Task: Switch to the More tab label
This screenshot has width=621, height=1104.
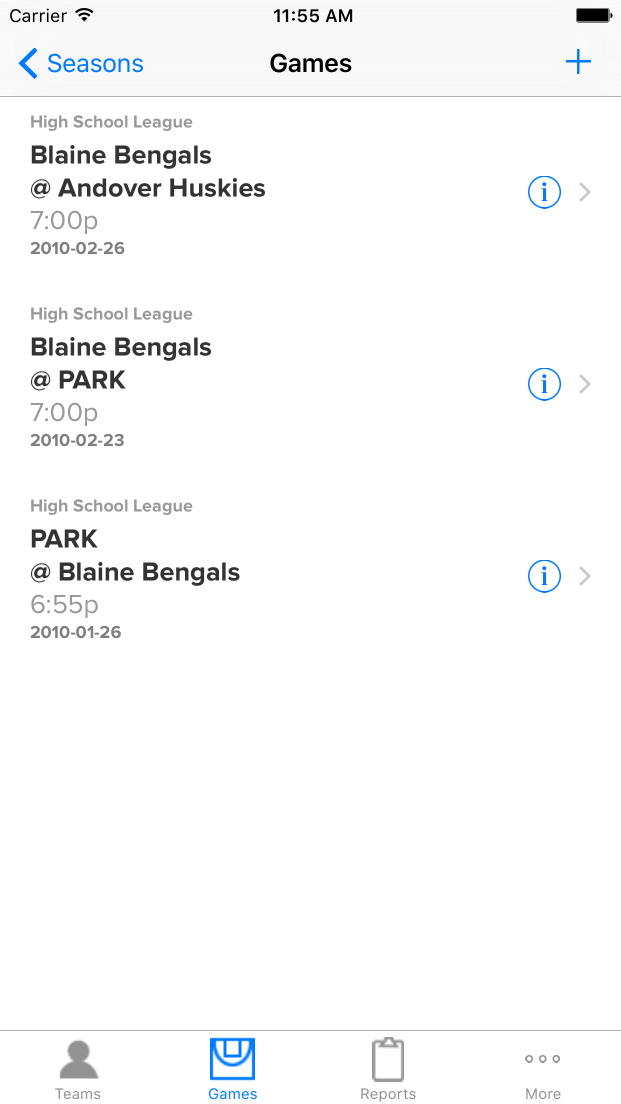Action: coord(543,1094)
